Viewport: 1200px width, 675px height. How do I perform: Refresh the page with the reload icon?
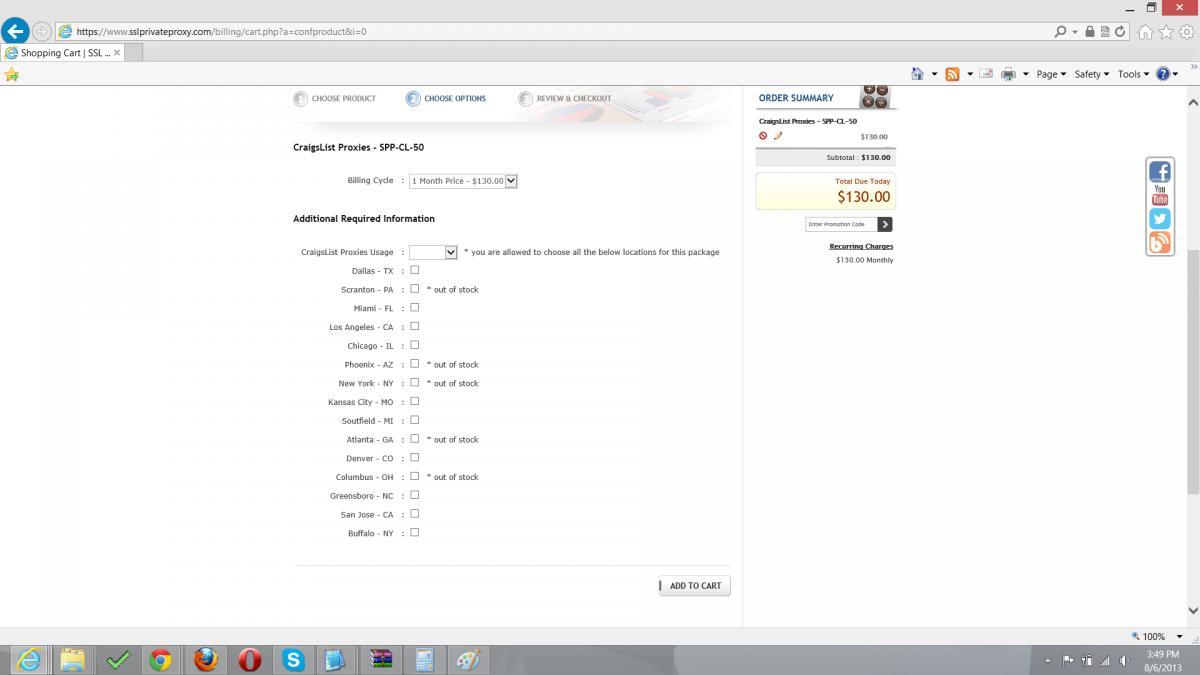[x=1120, y=32]
